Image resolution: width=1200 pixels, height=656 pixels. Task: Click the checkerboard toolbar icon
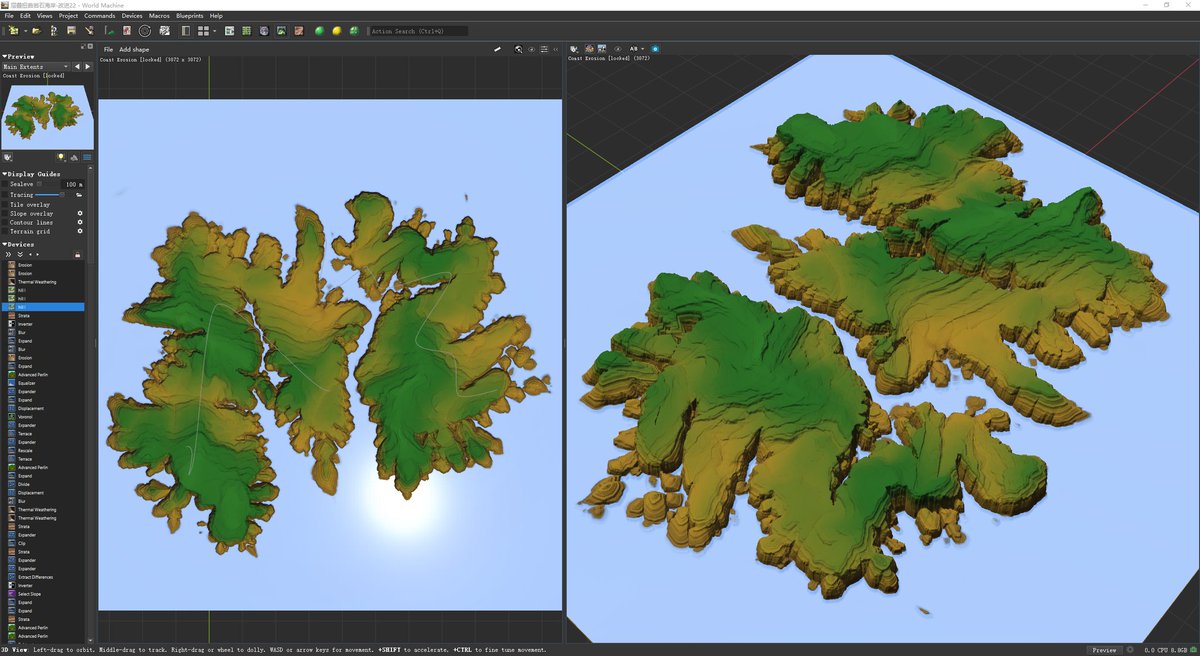click(x=164, y=31)
